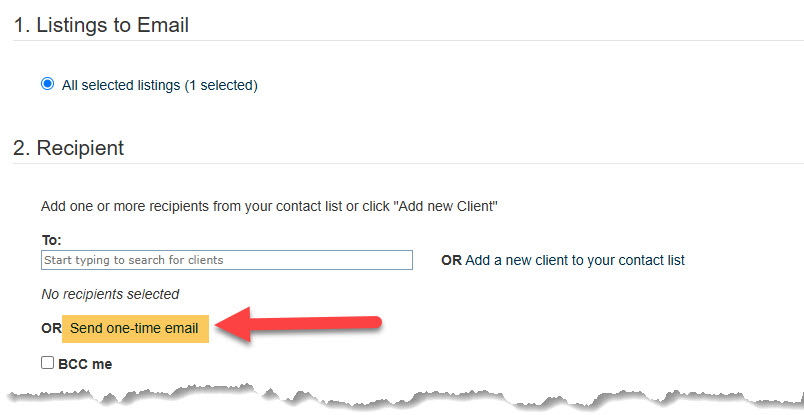Click the bold "To:" field label
Viewport: 804px width, 415px height.
(x=51, y=240)
